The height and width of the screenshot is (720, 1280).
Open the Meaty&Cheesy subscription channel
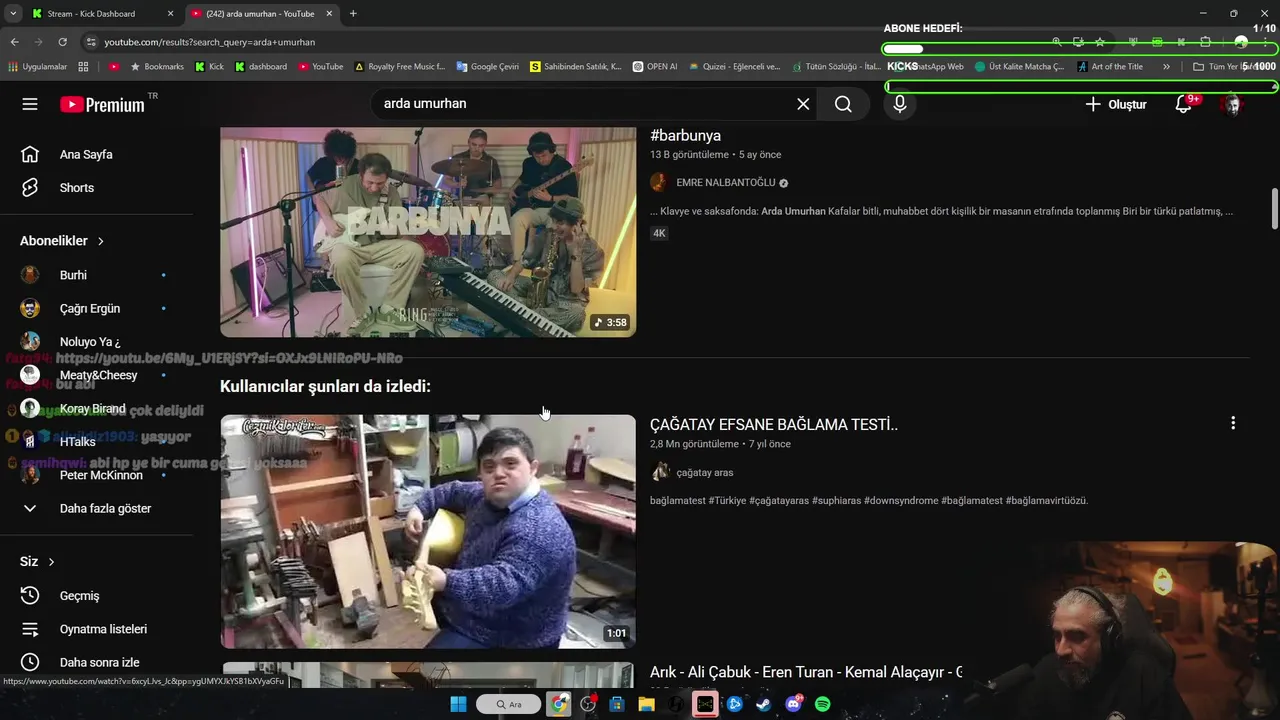pyautogui.click(x=98, y=375)
